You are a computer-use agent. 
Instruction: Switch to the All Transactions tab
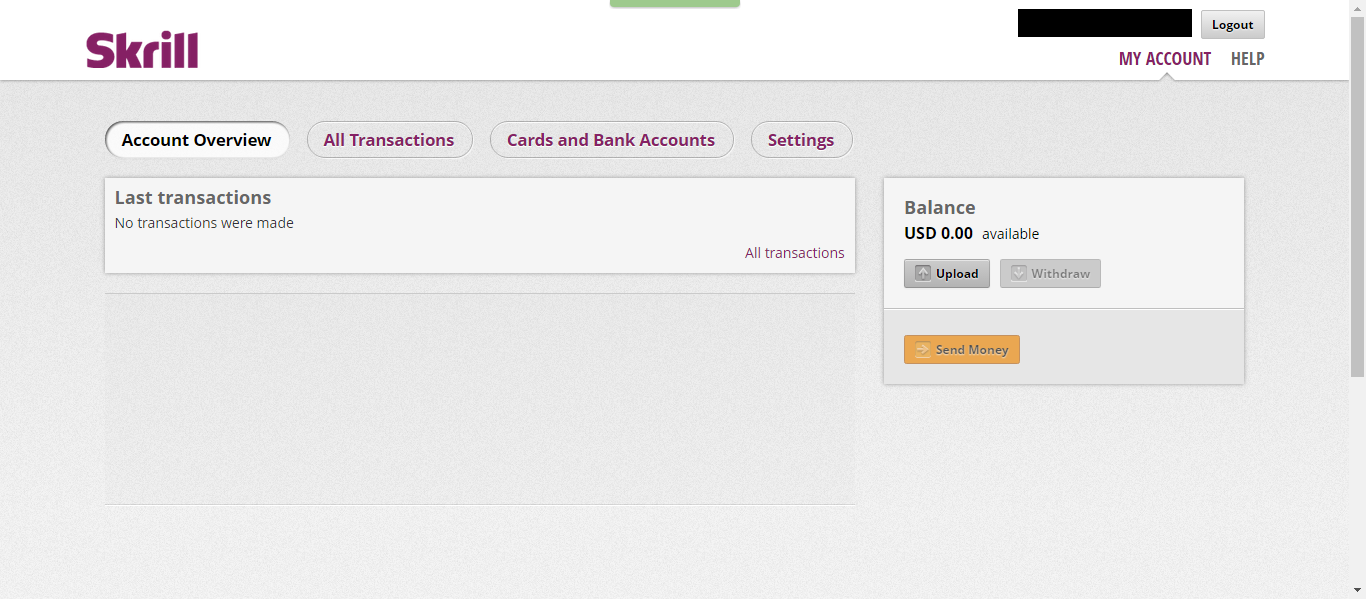point(389,140)
